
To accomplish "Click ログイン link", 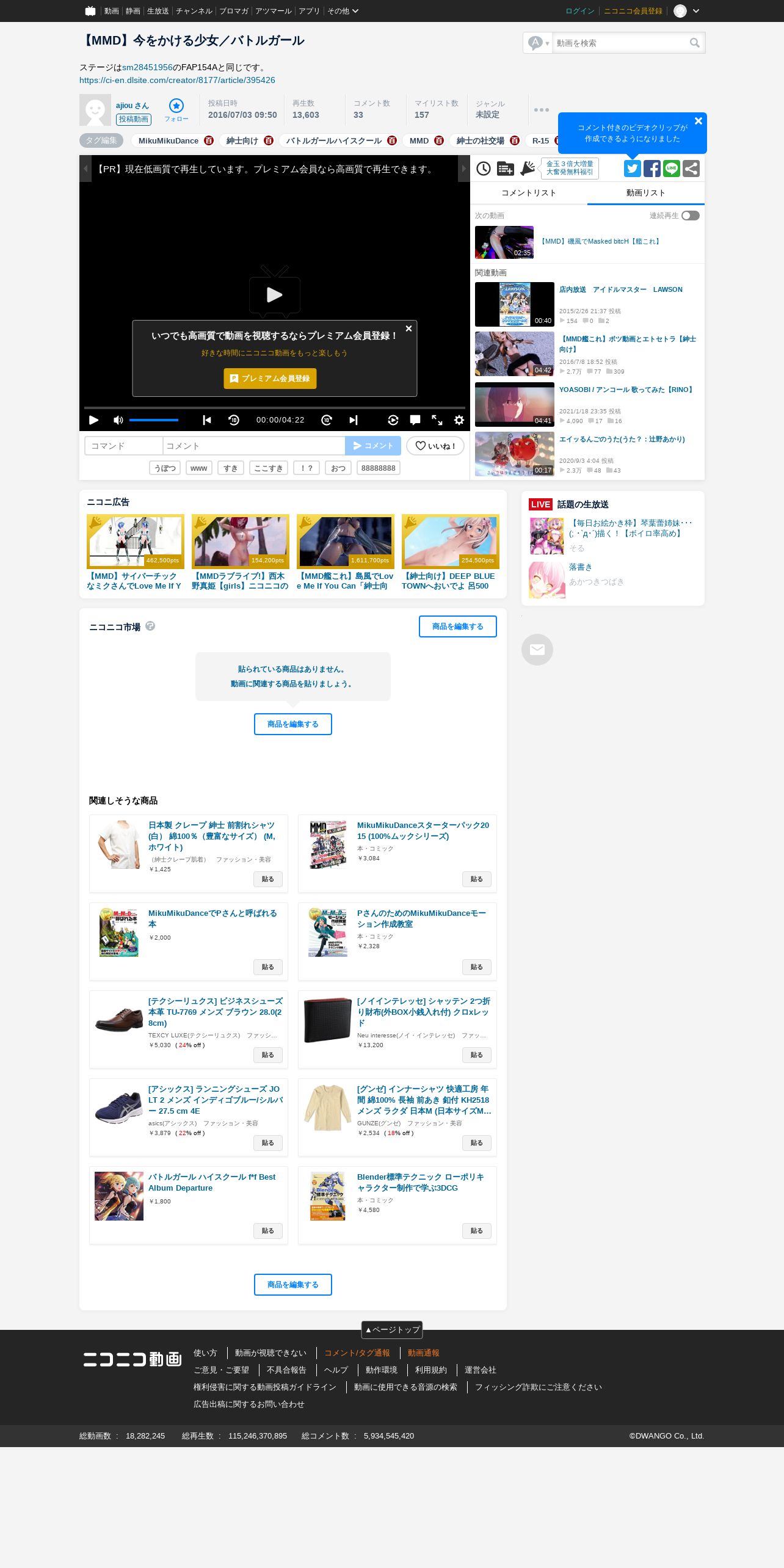I will (x=579, y=11).
